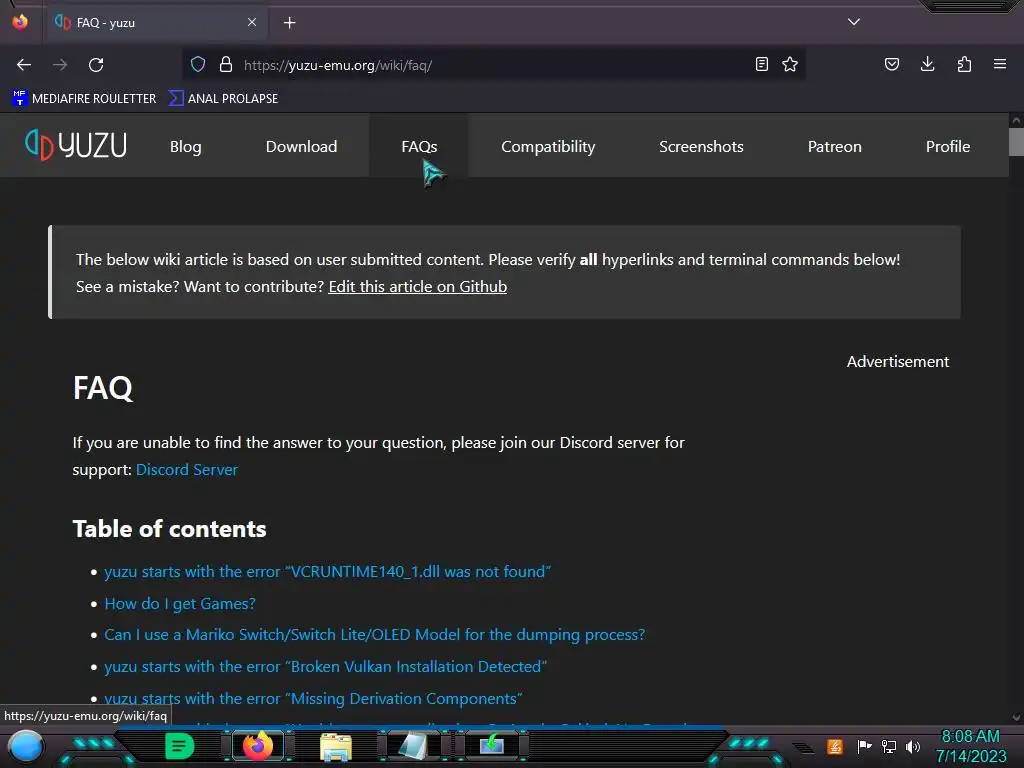
Task: Go back to the previous page
Action: coord(24,65)
